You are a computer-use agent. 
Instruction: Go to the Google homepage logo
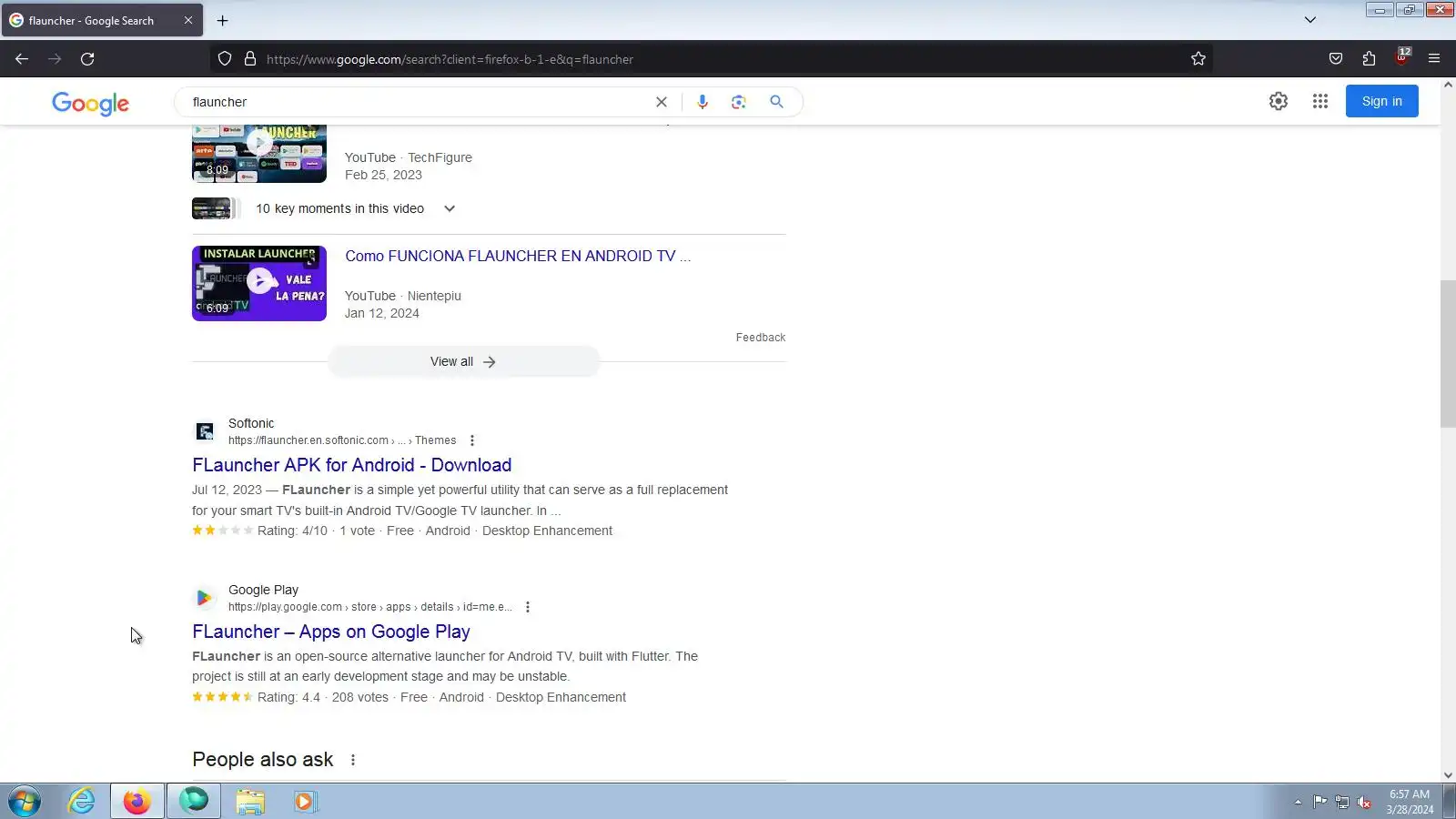(90, 104)
